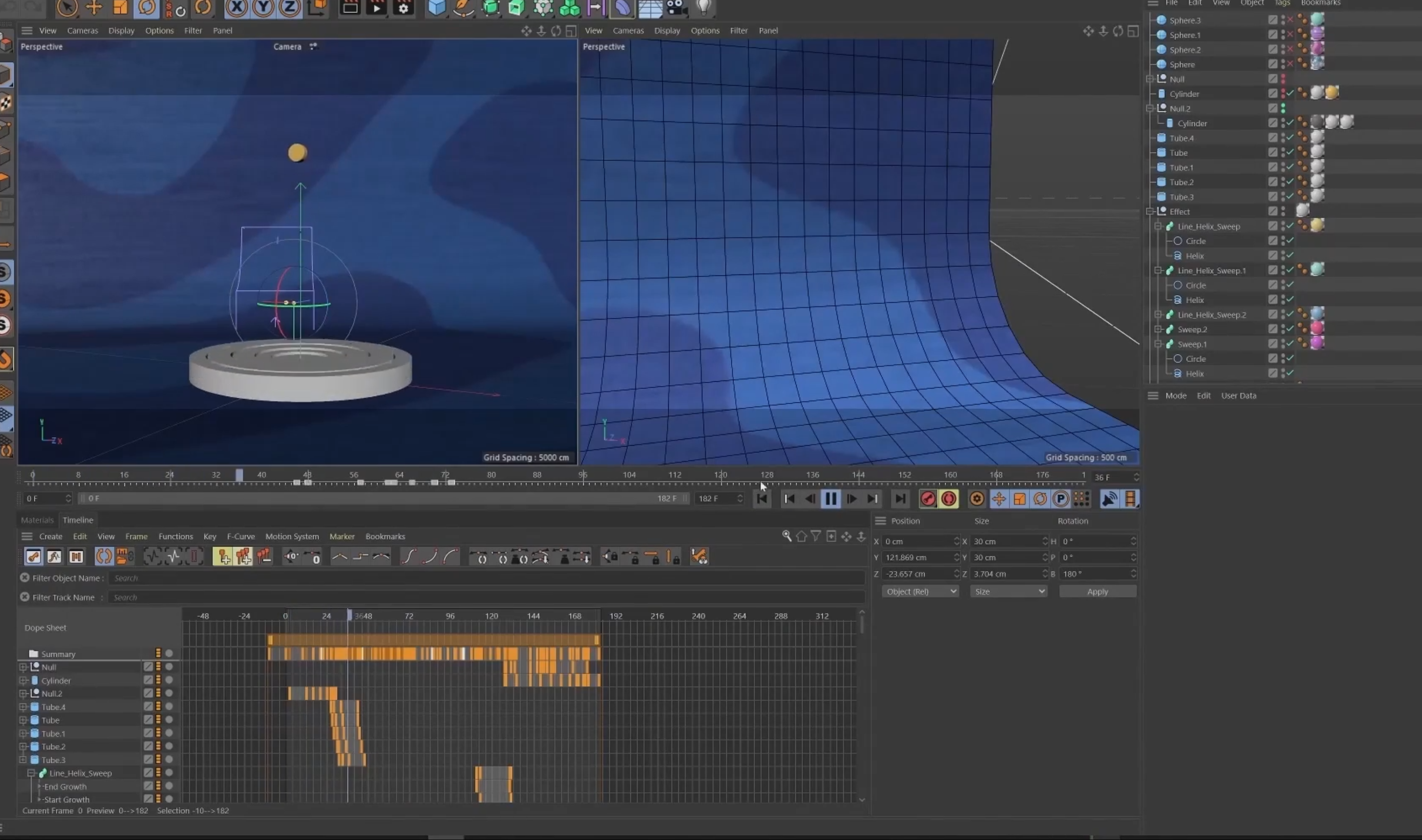Toggle layer checkbox of Sphere.3
Screen dimensions: 1422x840
pos(1273,20)
